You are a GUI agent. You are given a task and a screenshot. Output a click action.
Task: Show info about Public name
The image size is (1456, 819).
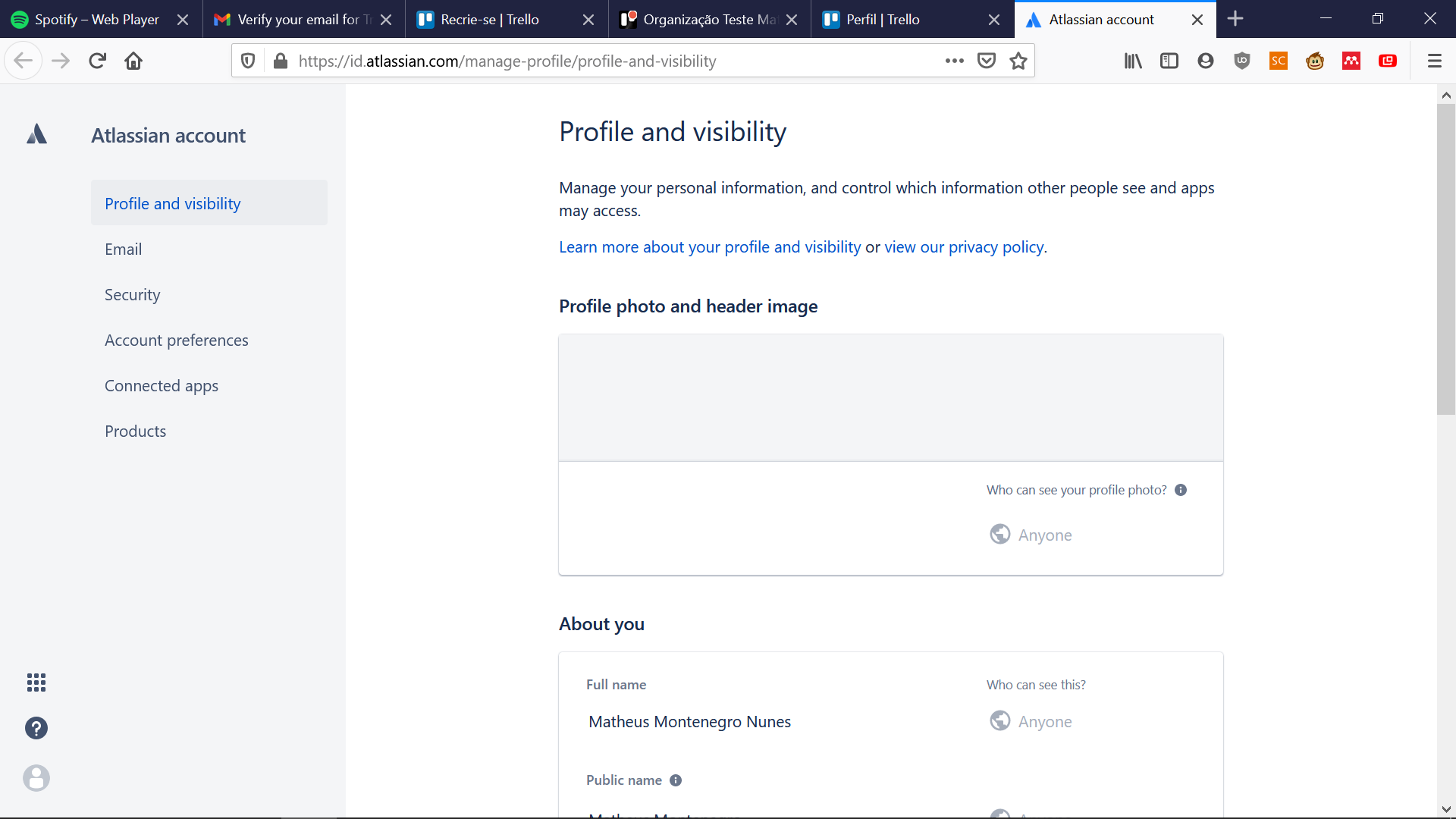click(676, 780)
